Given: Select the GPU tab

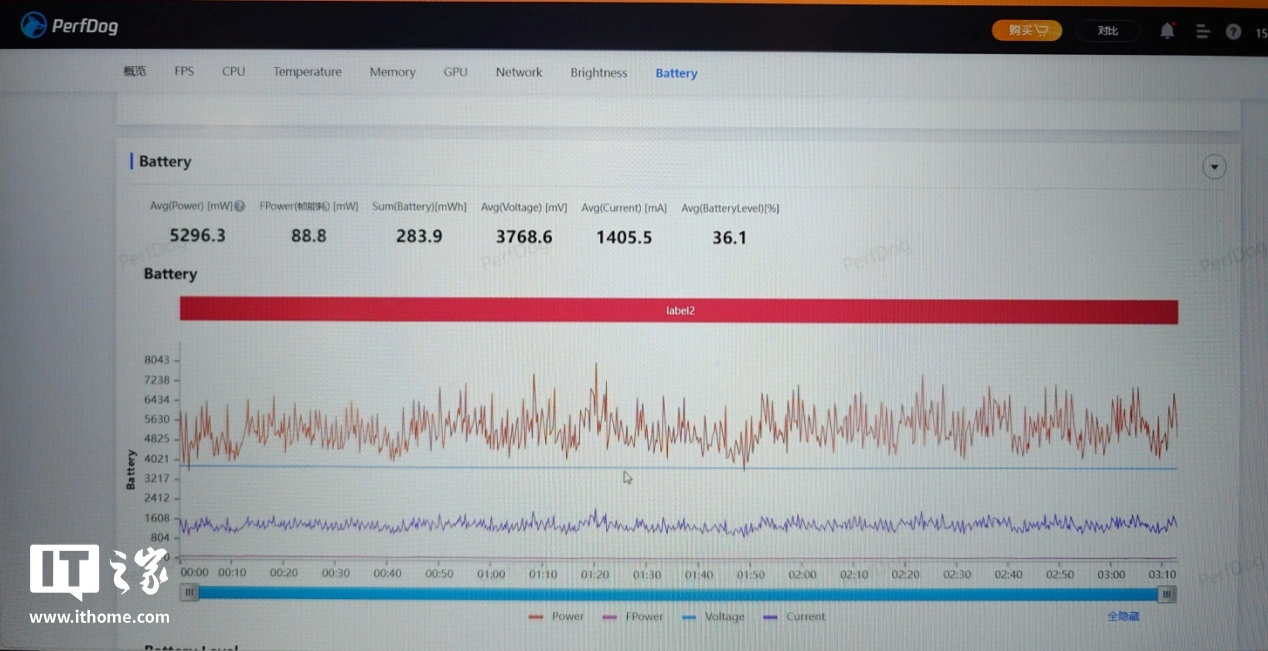Looking at the screenshot, I should coord(455,72).
